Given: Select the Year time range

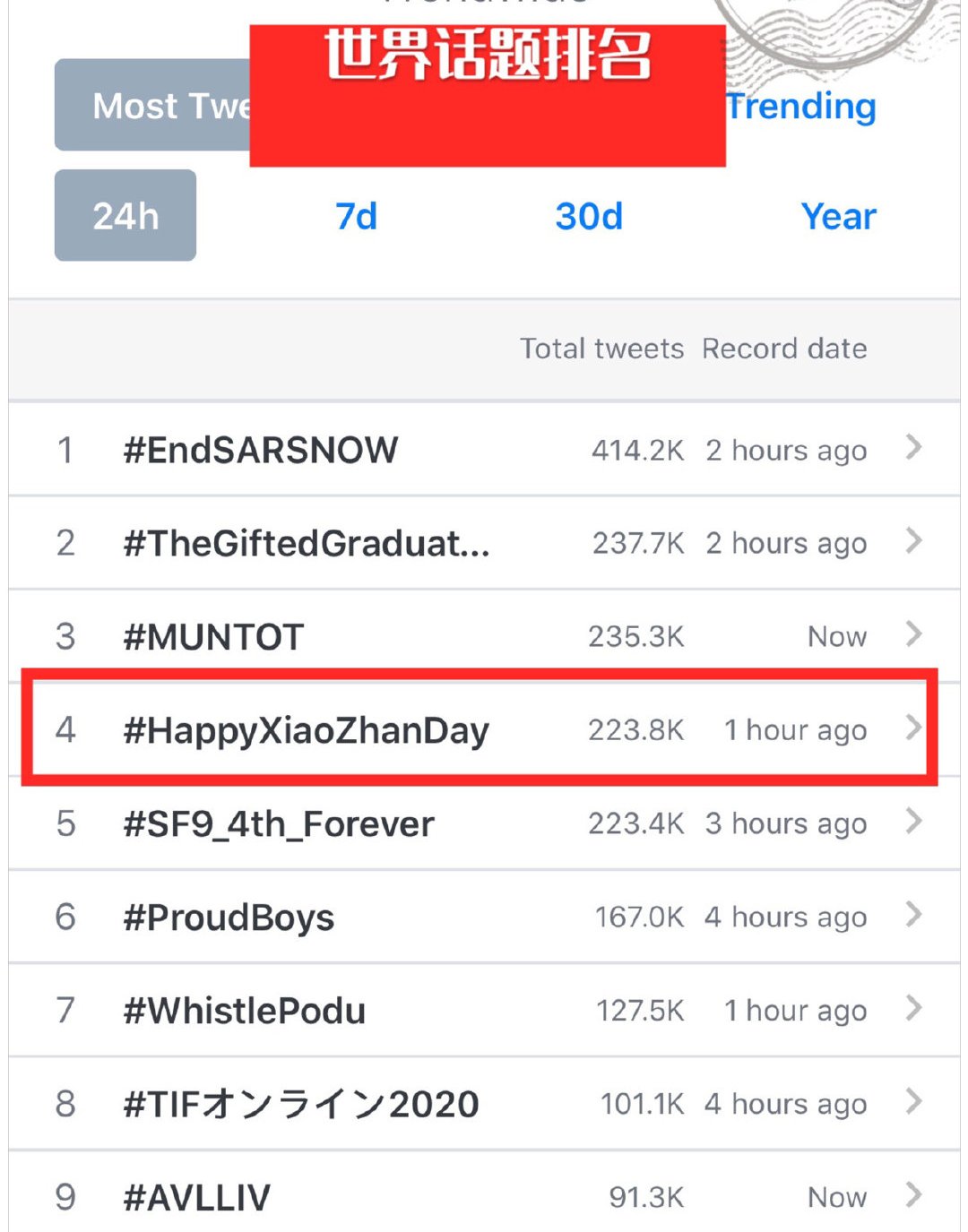Looking at the screenshot, I should (x=838, y=216).
